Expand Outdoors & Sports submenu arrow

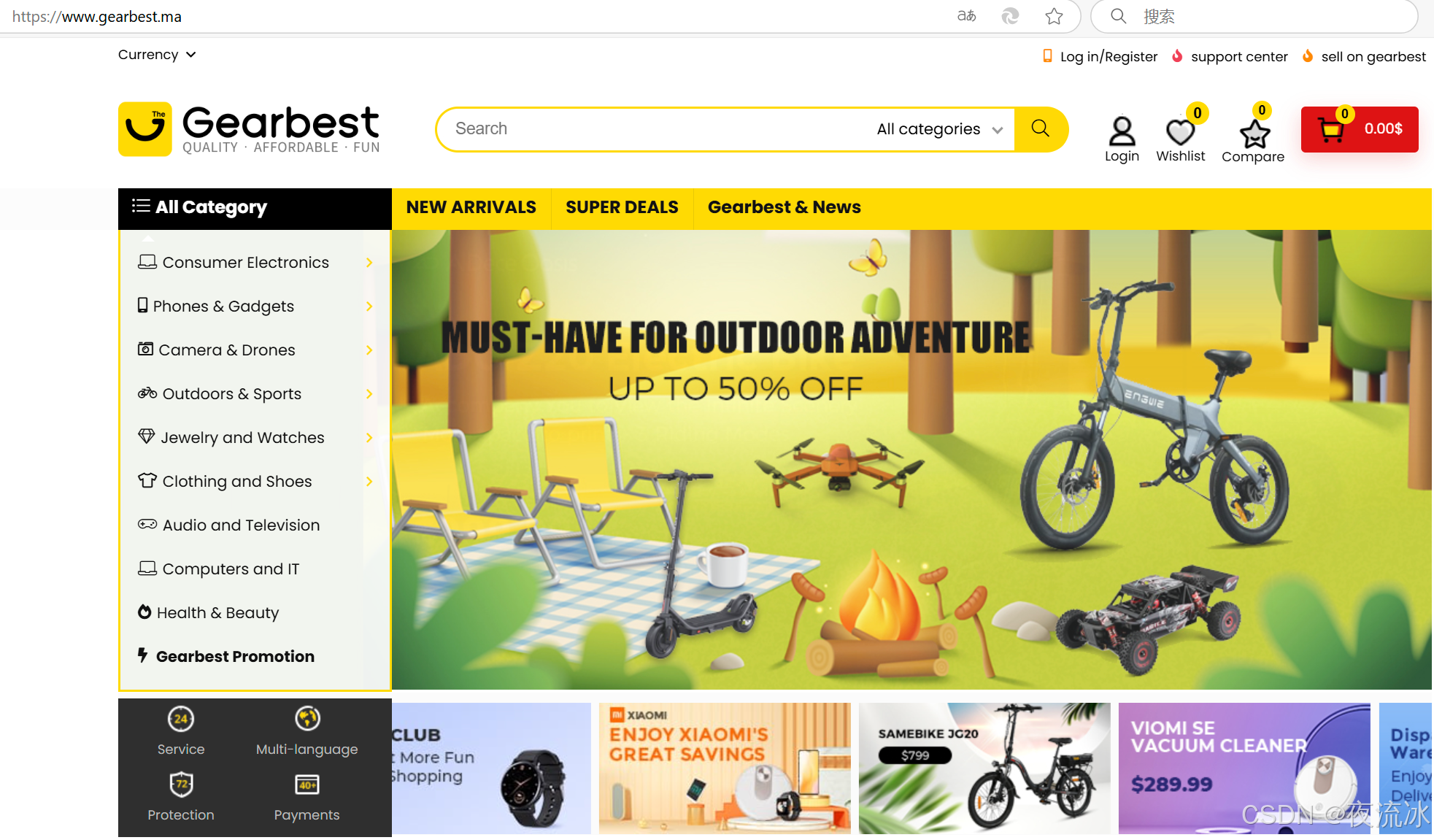(x=369, y=394)
